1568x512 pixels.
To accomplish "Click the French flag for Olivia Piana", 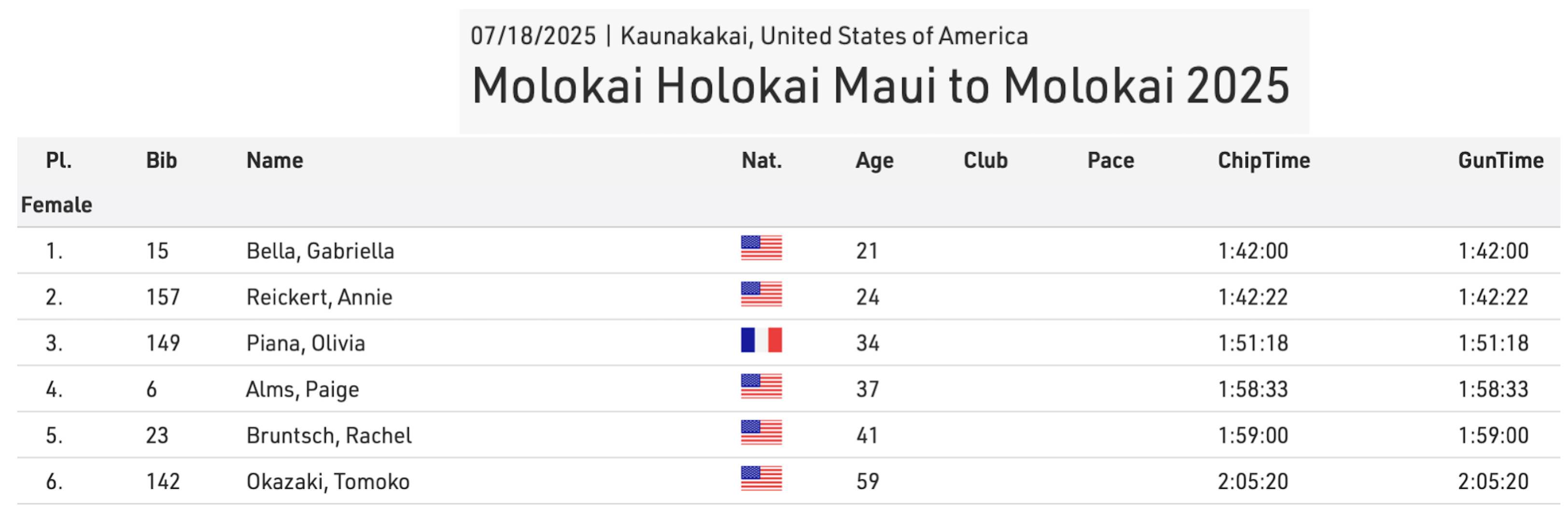I will tap(761, 341).
